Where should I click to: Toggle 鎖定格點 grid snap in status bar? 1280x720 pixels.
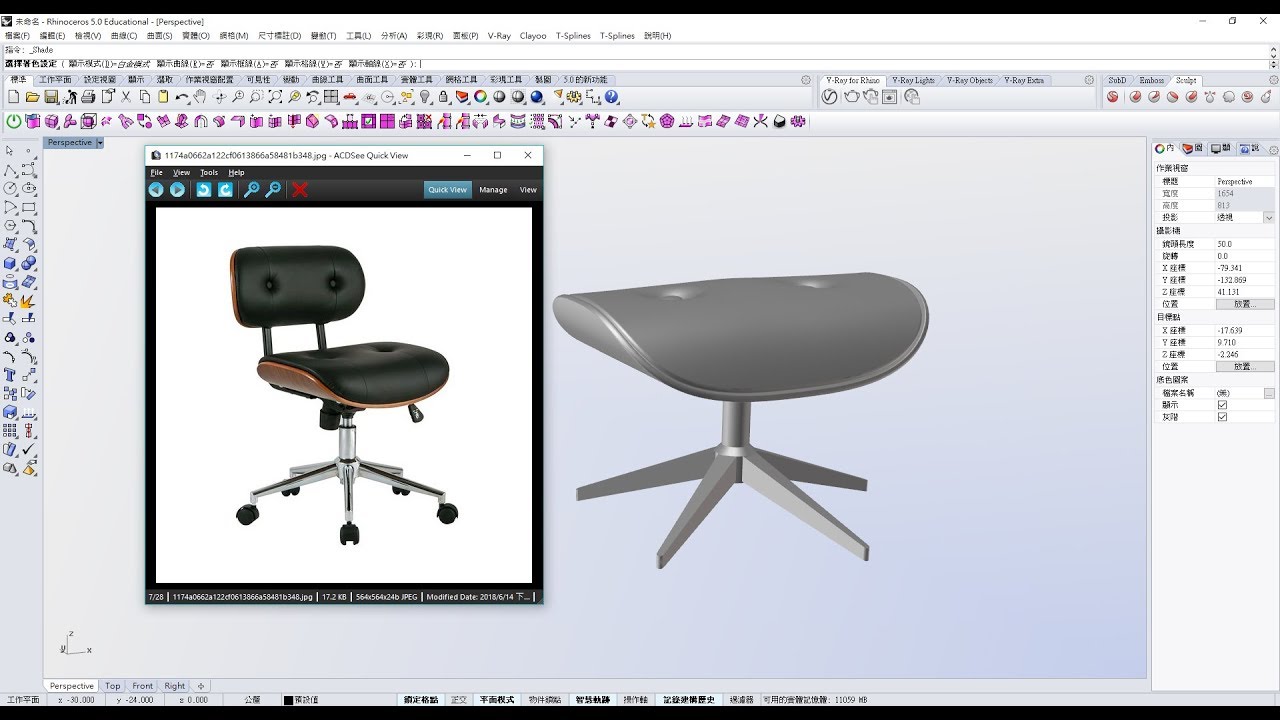point(421,700)
